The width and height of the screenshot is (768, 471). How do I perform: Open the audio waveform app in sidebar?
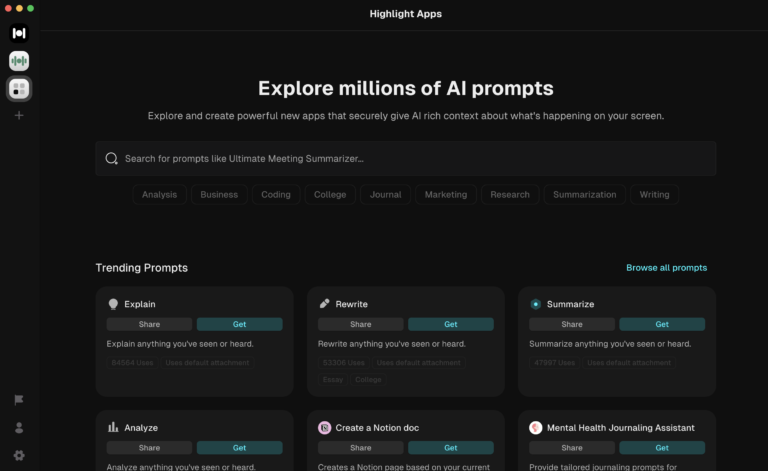pos(19,61)
